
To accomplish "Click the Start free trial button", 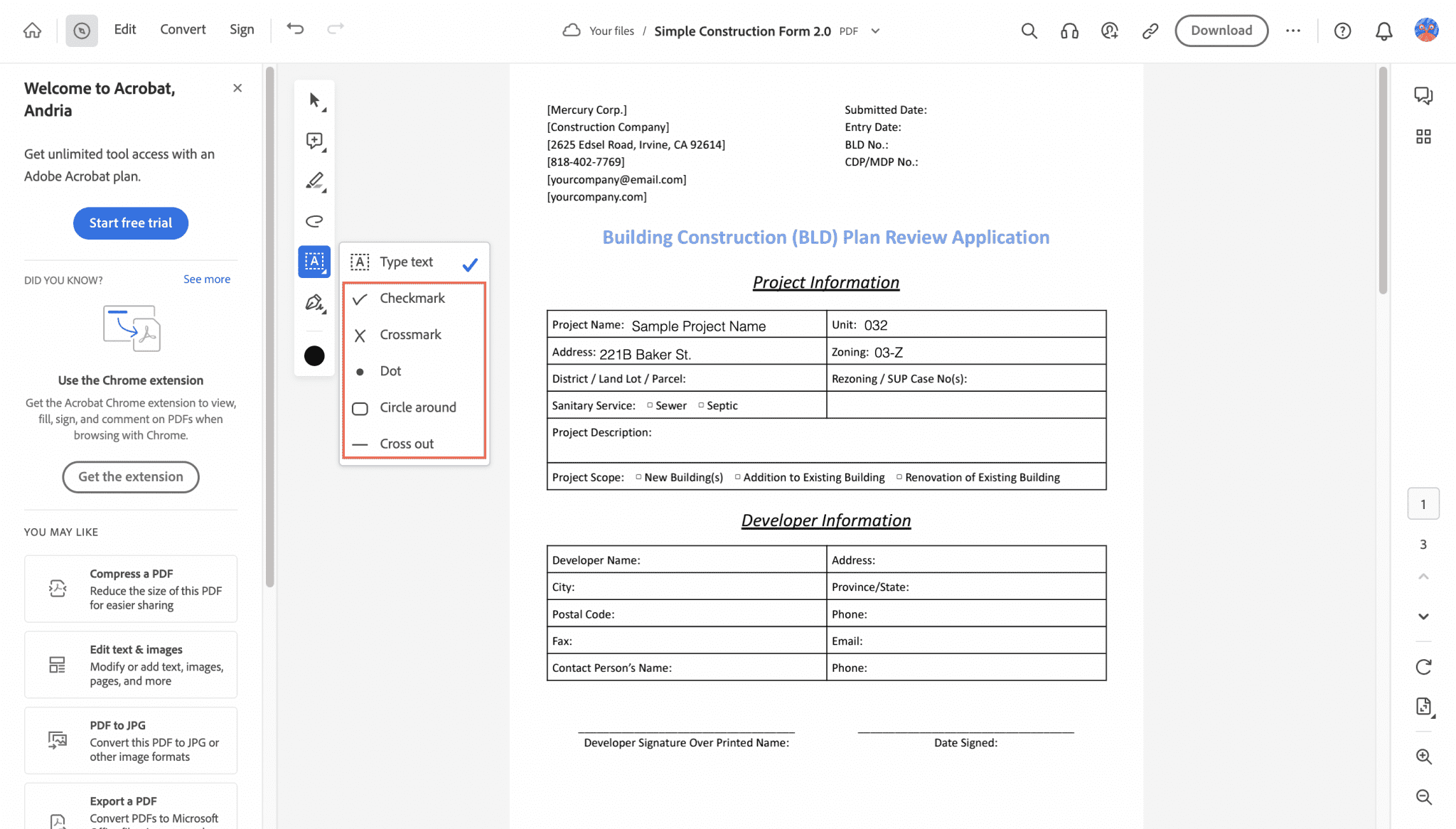I will click(x=130, y=223).
